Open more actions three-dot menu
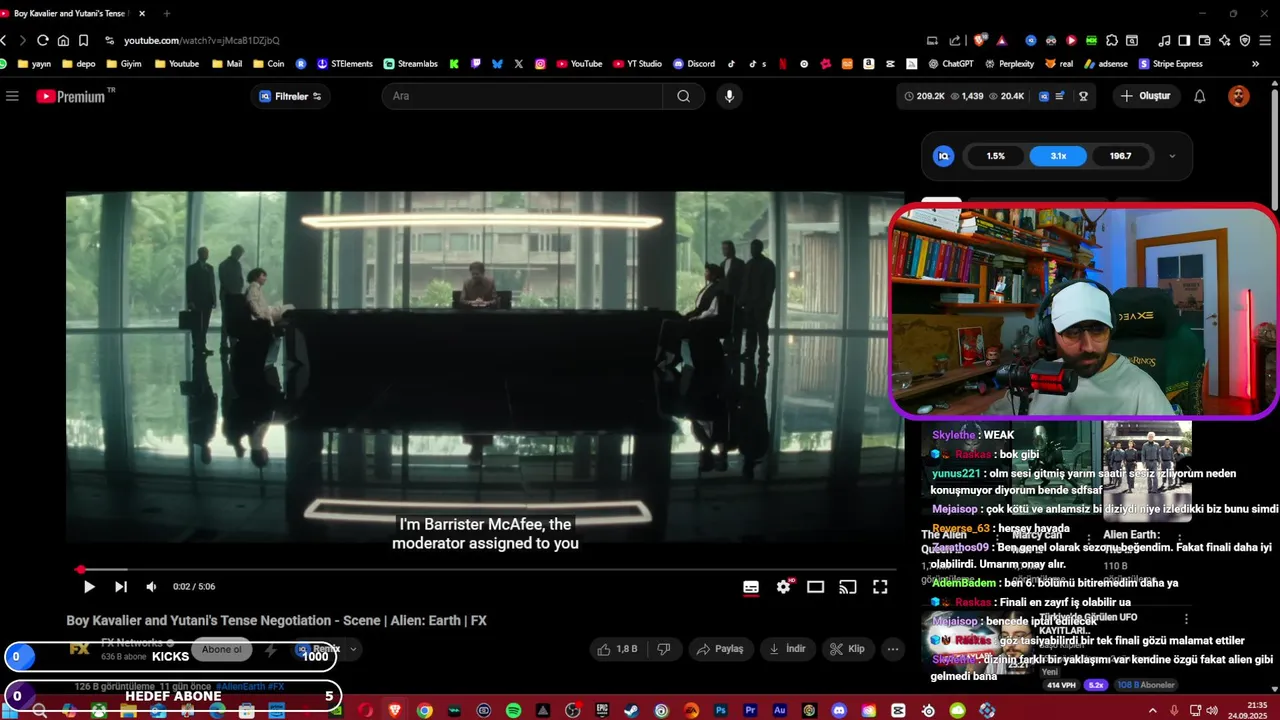 pyautogui.click(x=893, y=649)
